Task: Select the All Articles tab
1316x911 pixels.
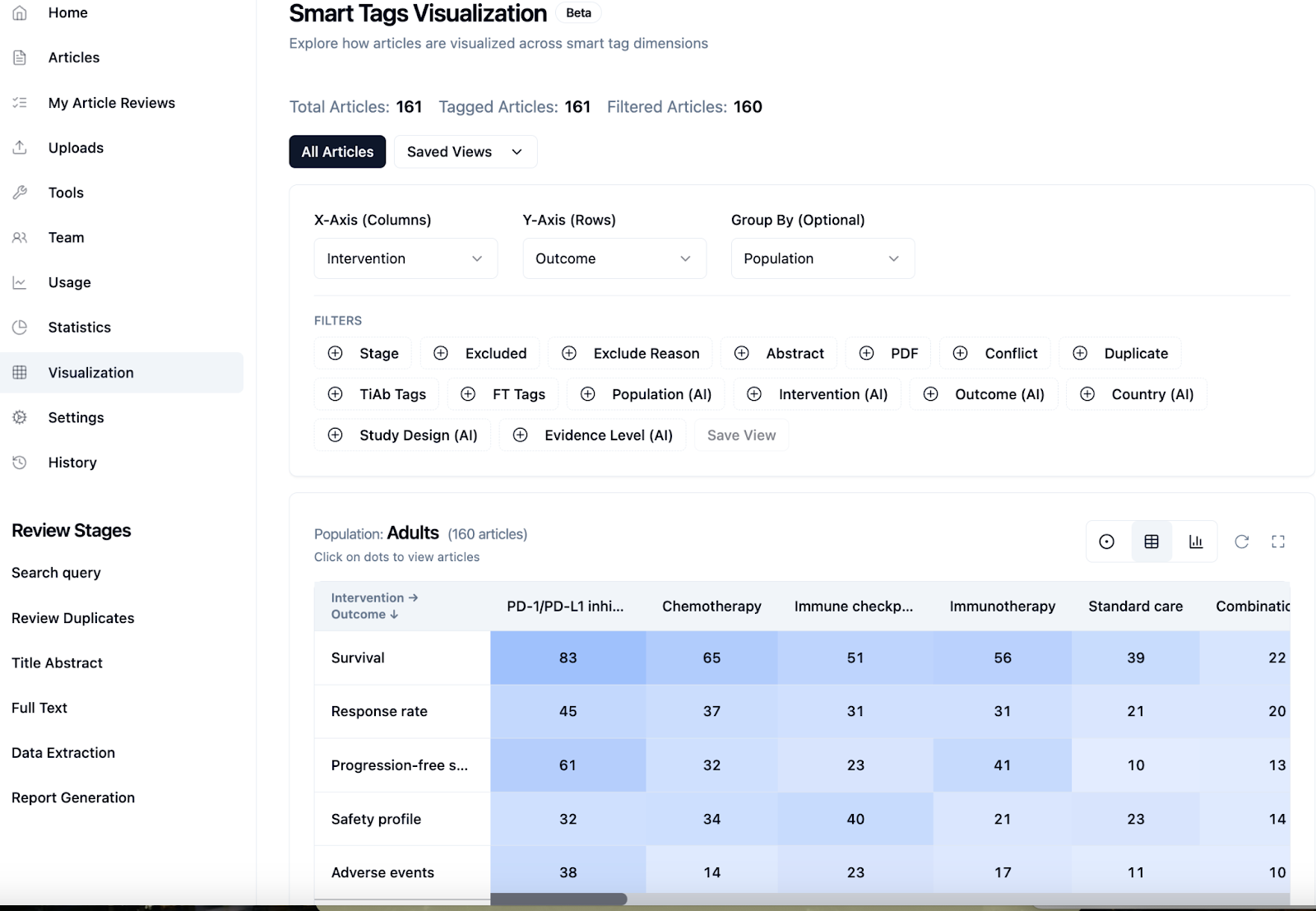Action: point(337,151)
